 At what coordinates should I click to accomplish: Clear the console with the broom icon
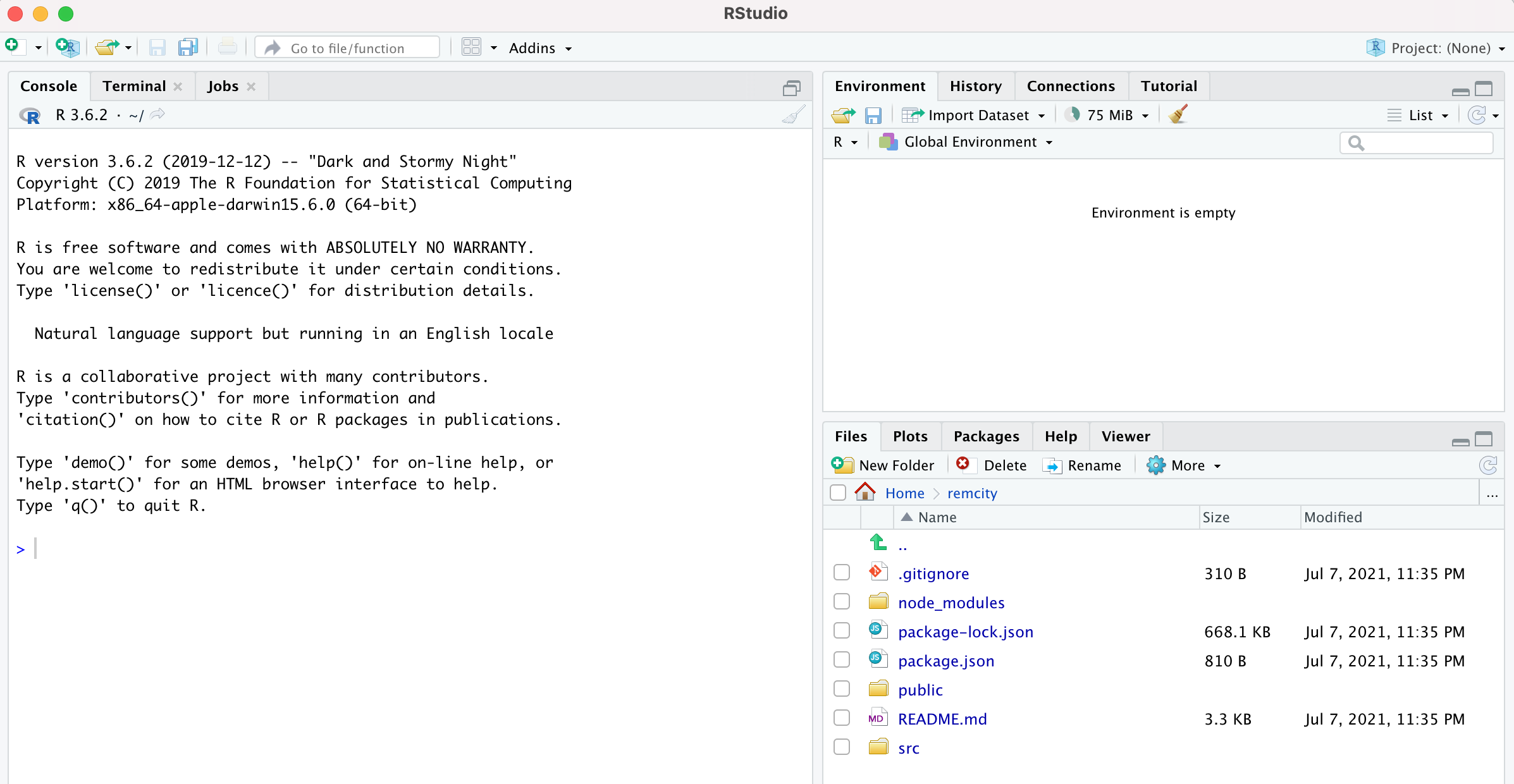793,115
